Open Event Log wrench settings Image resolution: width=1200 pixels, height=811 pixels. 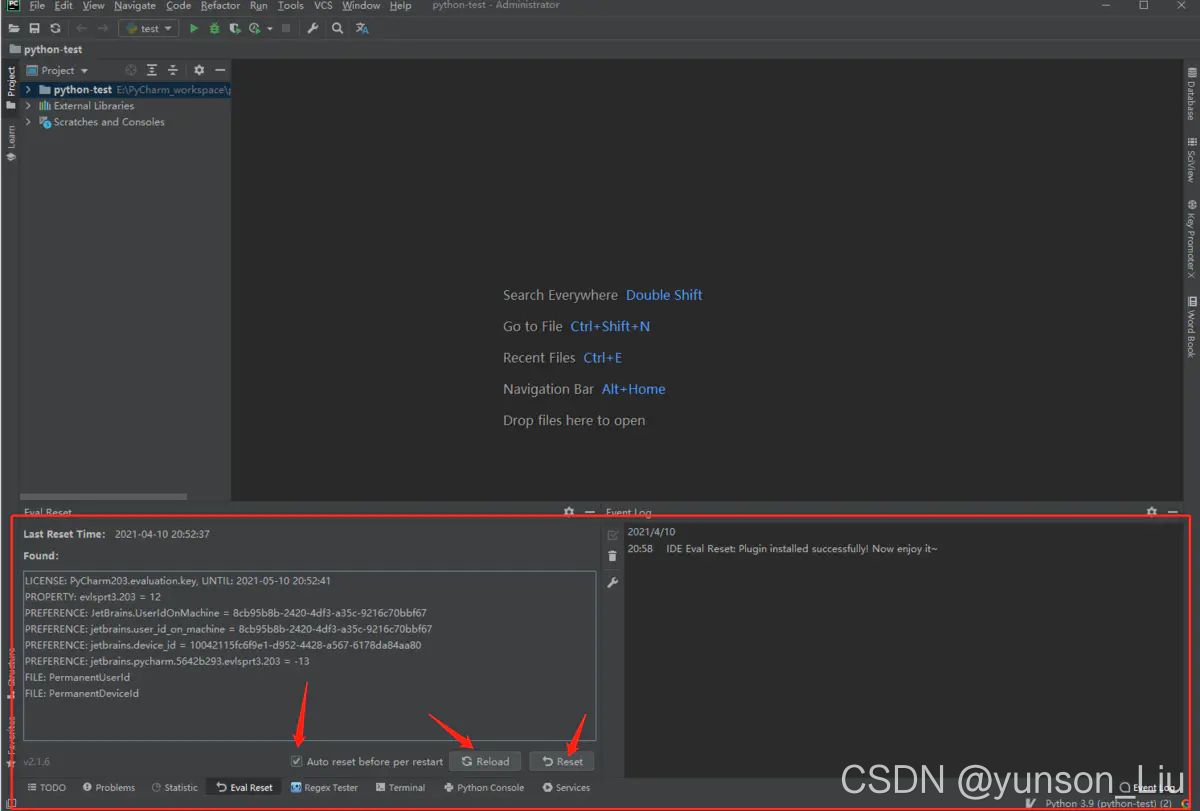[613, 582]
